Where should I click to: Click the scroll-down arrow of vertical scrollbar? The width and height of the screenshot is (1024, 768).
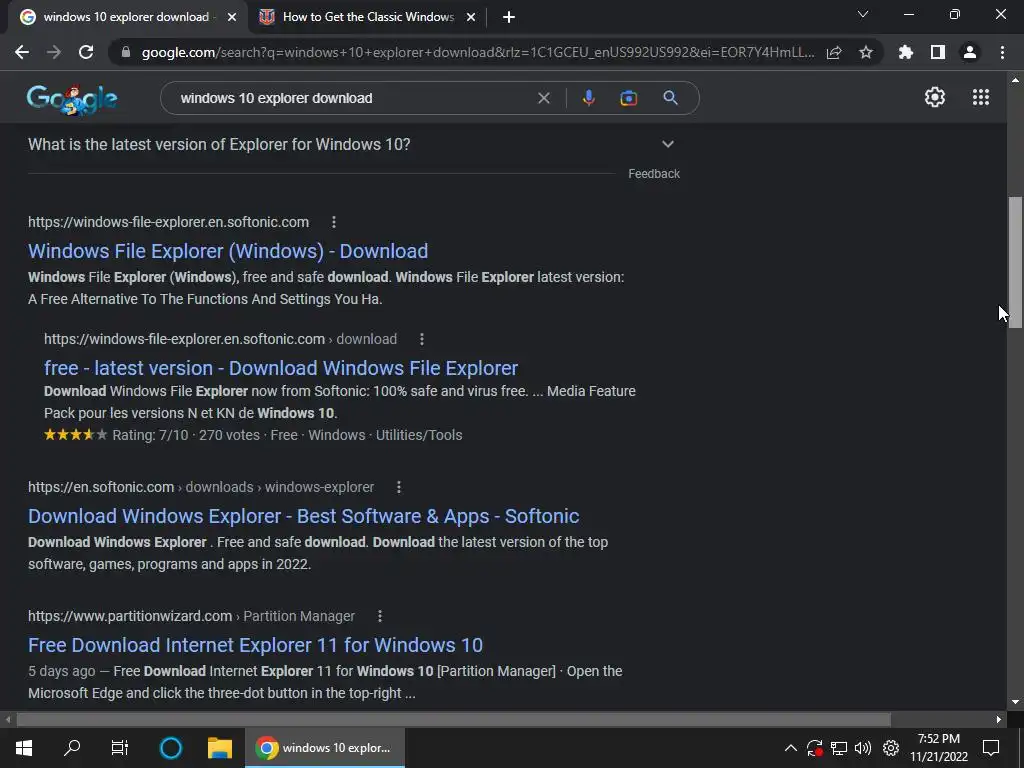[x=1015, y=702]
